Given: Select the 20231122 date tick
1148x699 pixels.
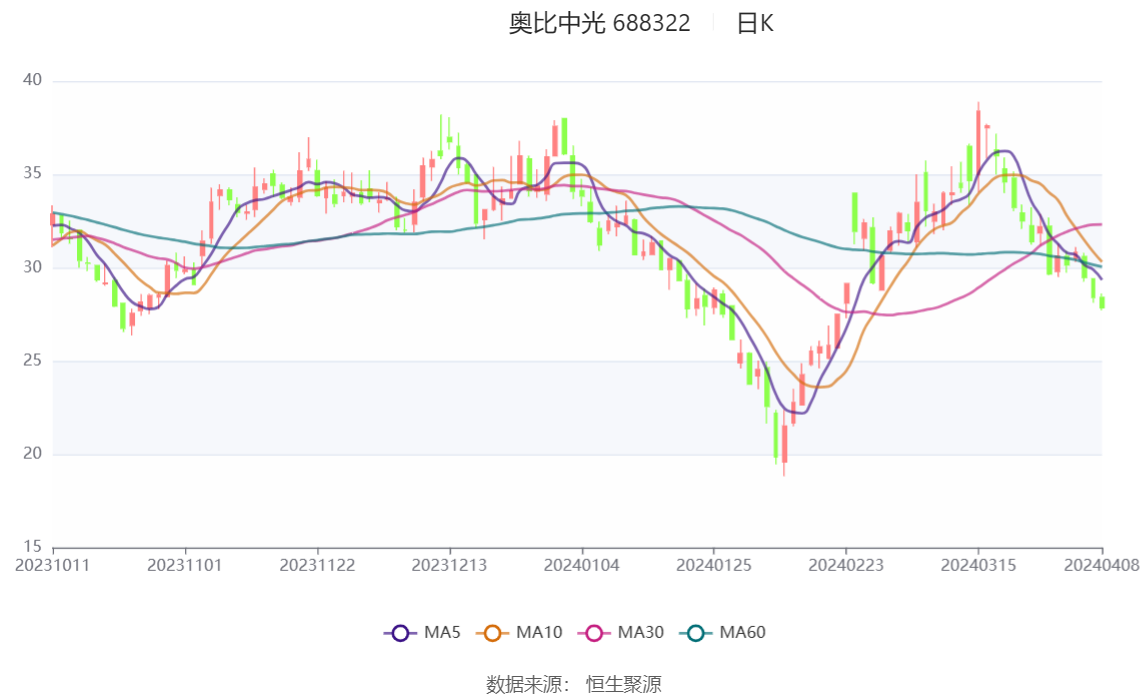Looking at the screenshot, I should pyautogui.click(x=317, y=566).
